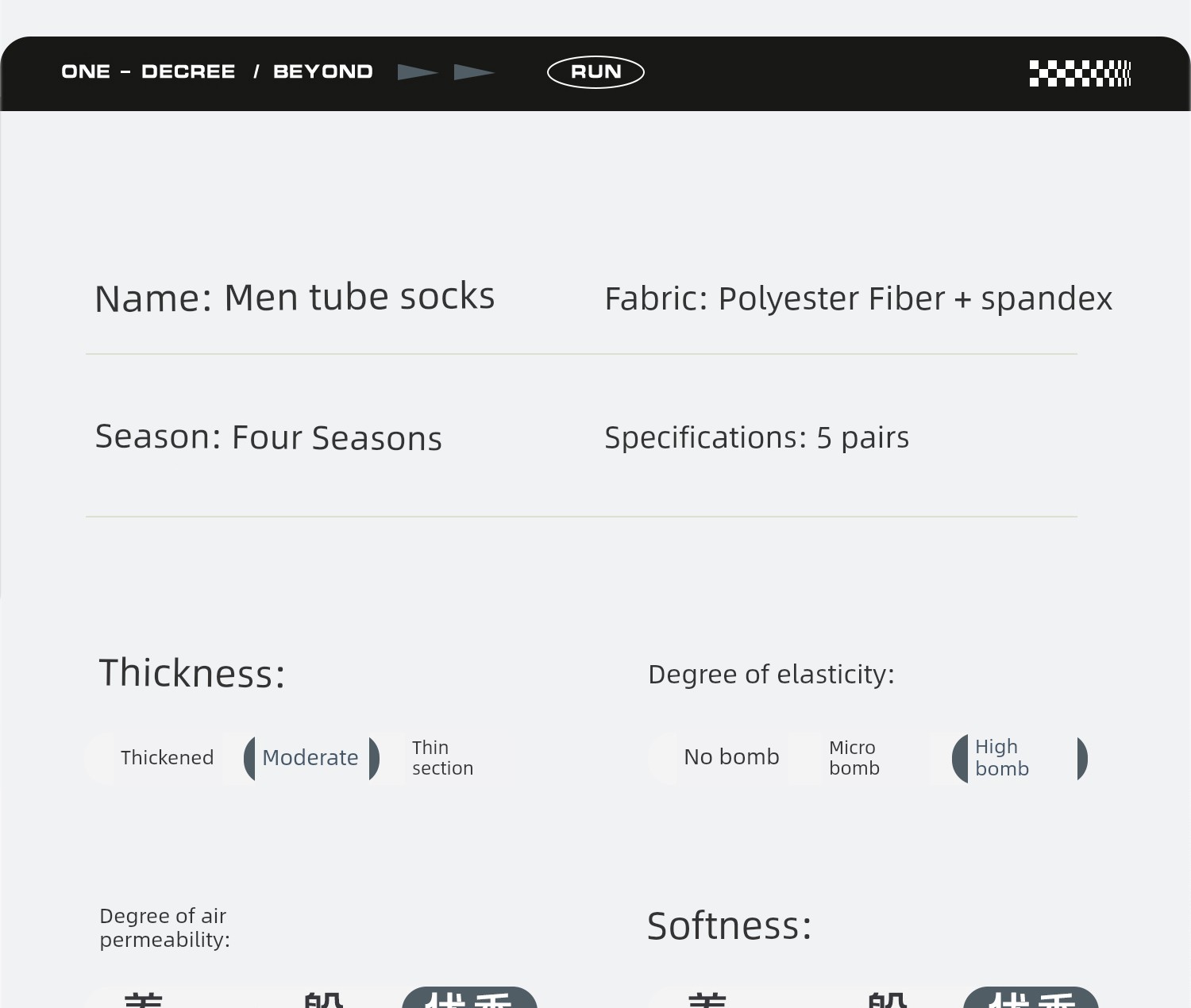The height and width of the screenshot is (1008, 1191).
Task: Click the first arrow icon in header
Action: [x=417, y=72]
